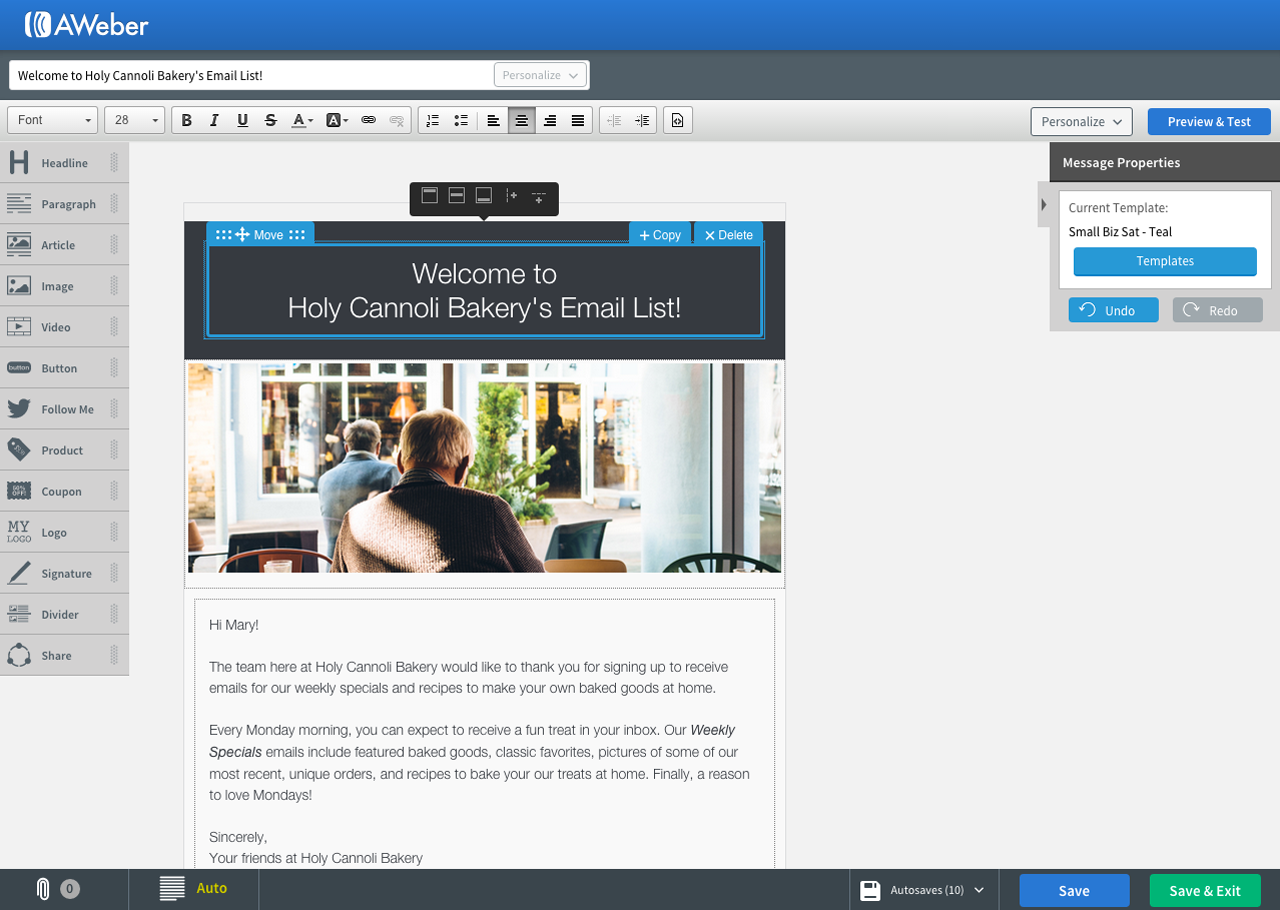Image resolution: width=1280 pixels, height=910 pixels.
Task: Click the Welcome headline text
Action: (484, 290)
